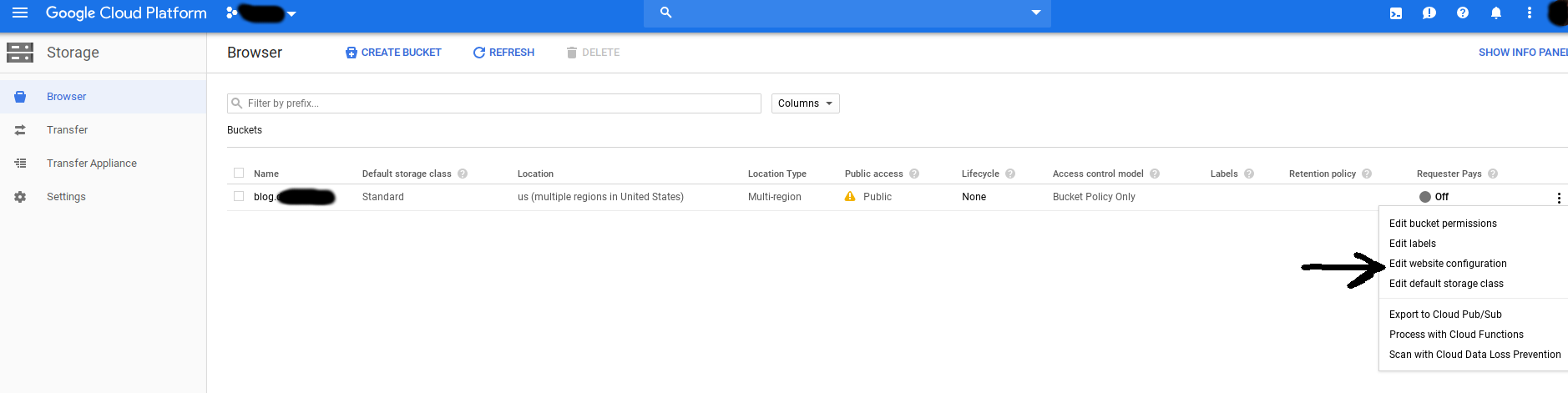Click Retention policy help icon
Image resolution: width=1568 pixels, height=393 pixels.
tap(1367, 174)
